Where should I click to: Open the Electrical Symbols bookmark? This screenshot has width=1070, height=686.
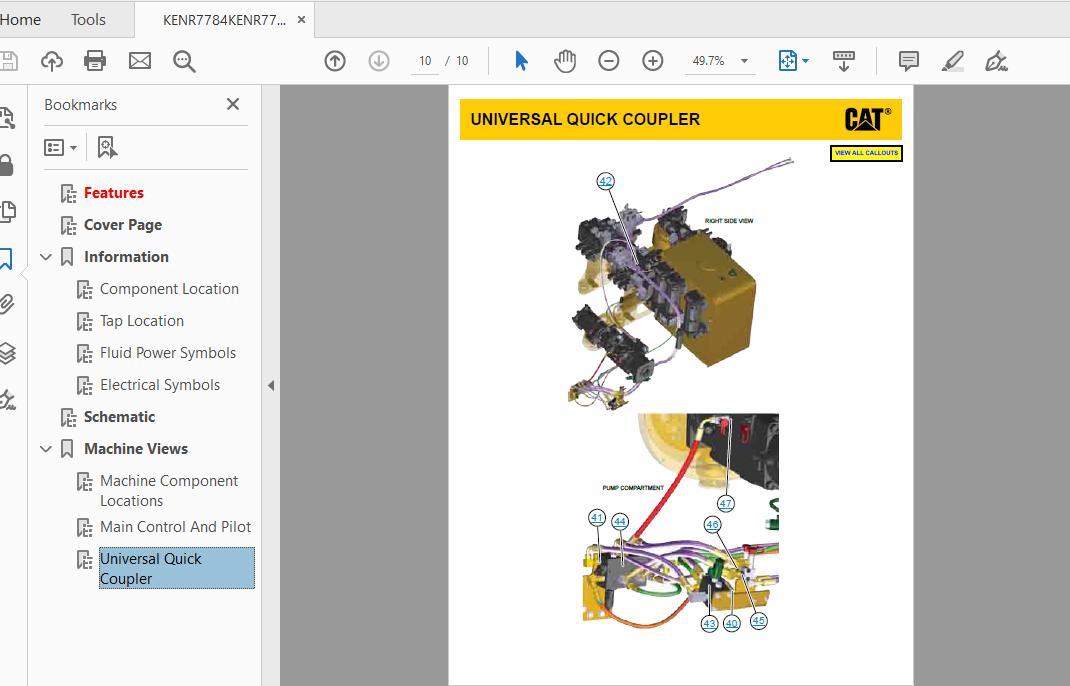tap(160, 386)
